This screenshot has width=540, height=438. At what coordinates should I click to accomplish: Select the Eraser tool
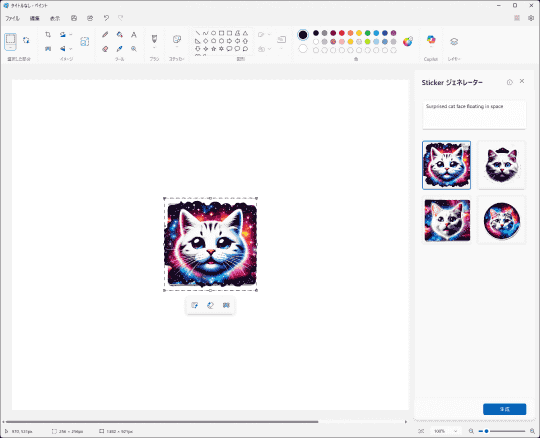click(105, 49)
